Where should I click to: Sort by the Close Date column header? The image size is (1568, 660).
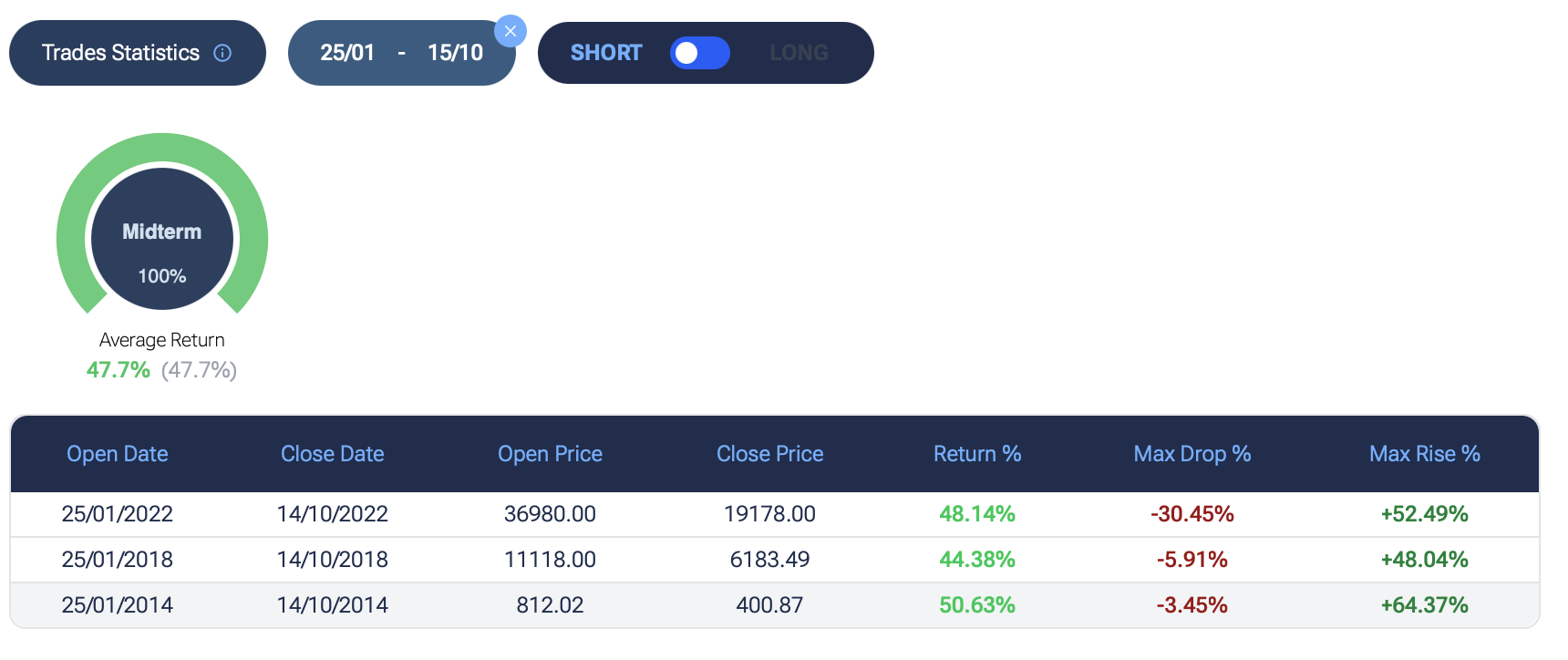point(332,454)
